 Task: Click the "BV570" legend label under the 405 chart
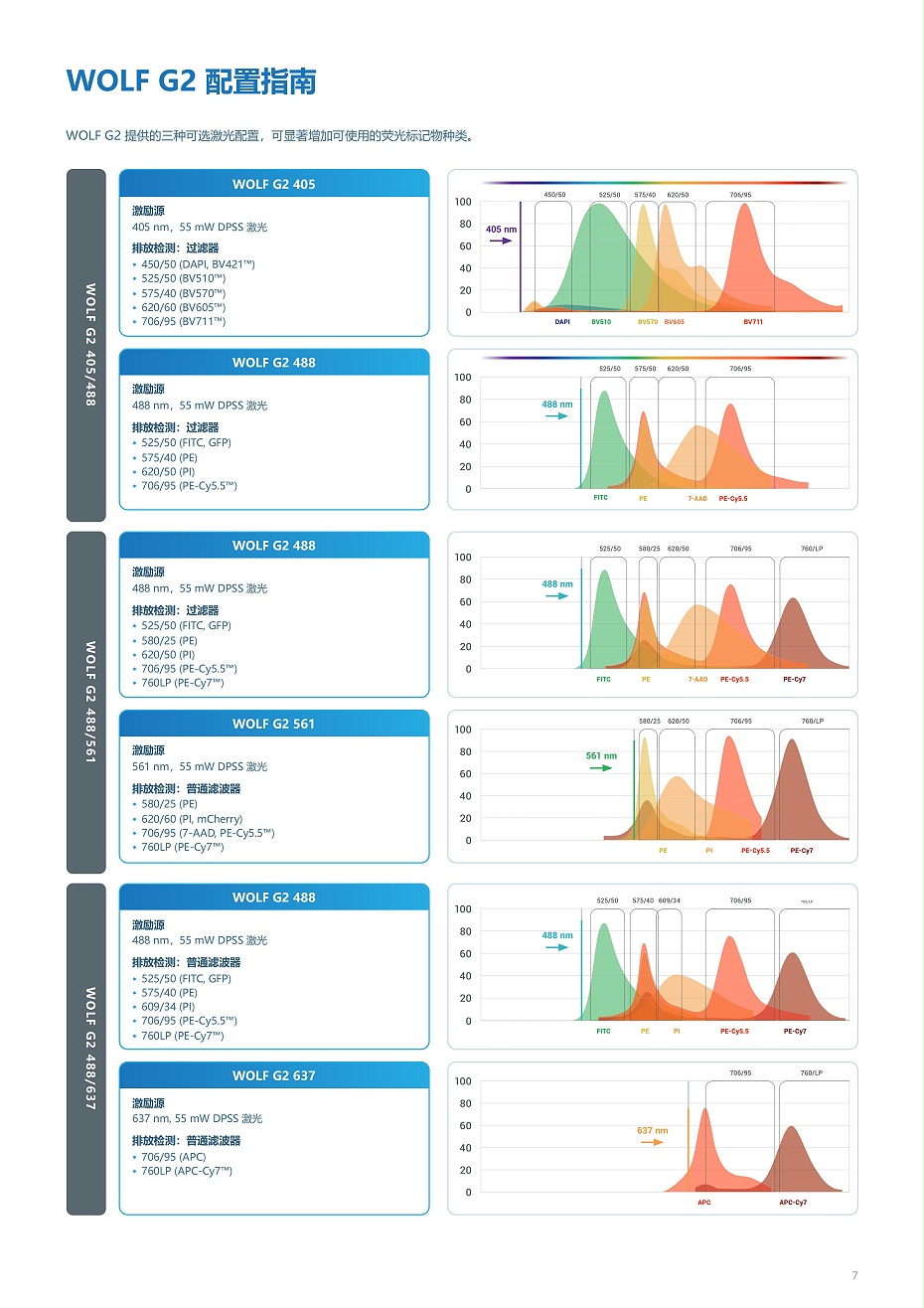pyautogui.click(x=647, y=322)
